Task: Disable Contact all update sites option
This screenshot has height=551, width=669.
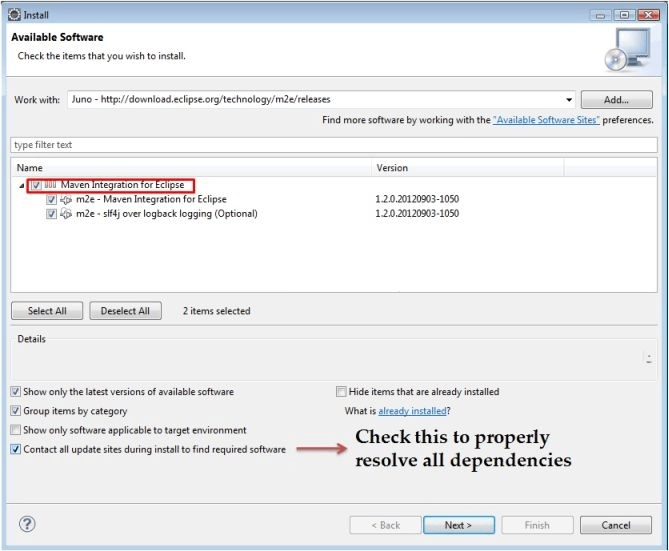Action: tap(15, 449)
